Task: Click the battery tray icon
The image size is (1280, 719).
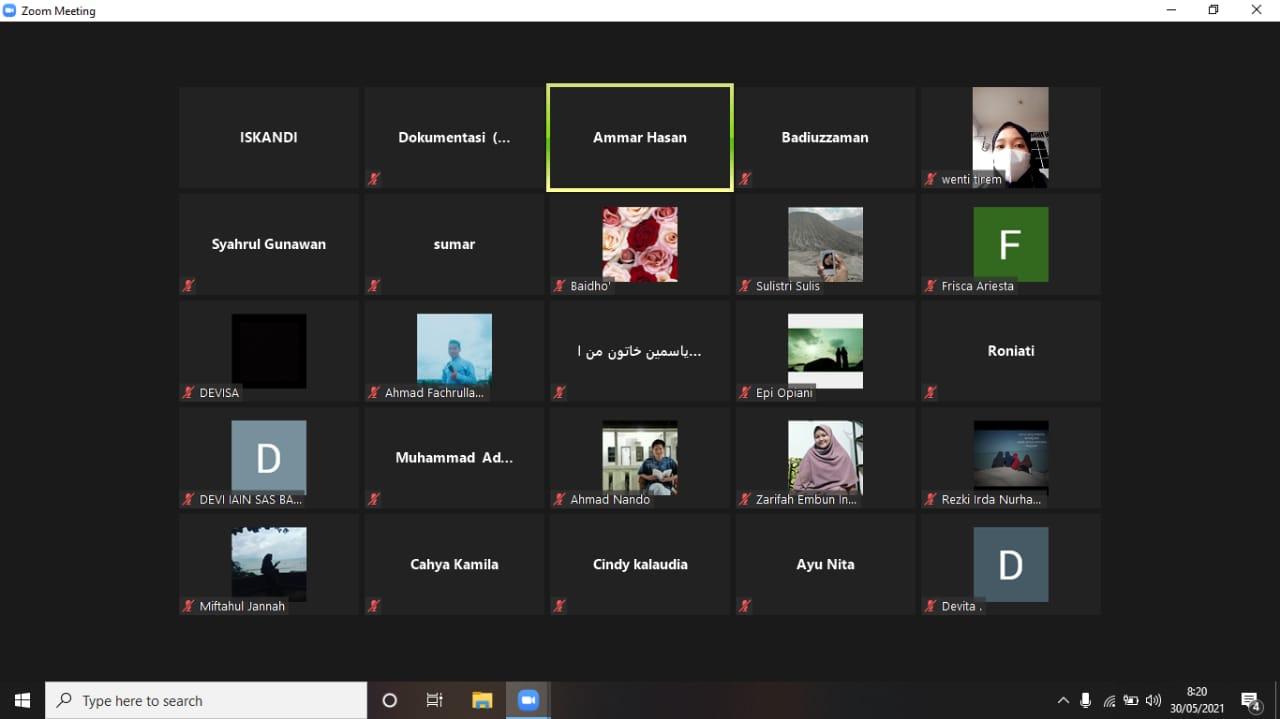Action: tap(1131, 700)
